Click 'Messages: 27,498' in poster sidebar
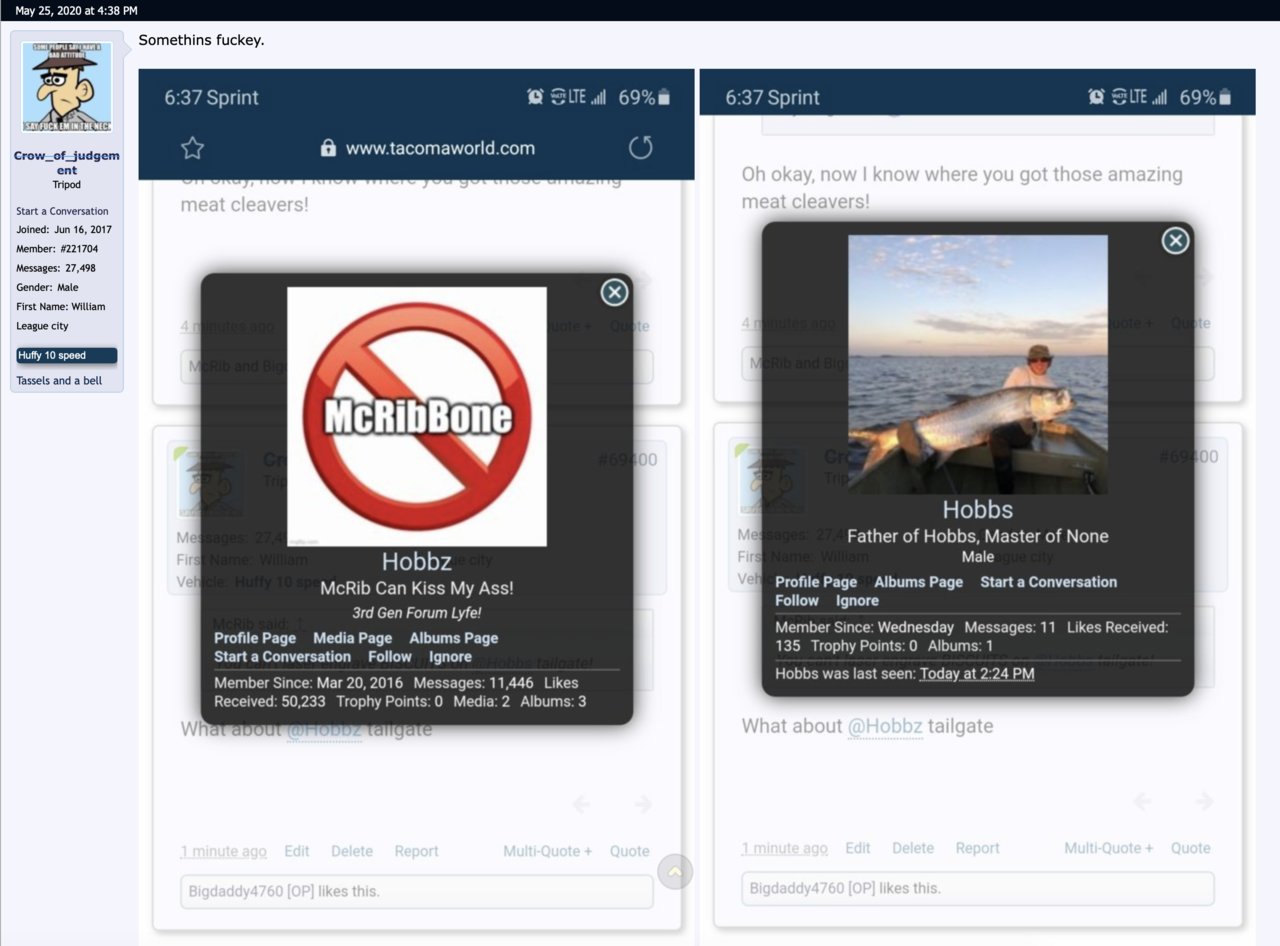 (x=56, y=268)
